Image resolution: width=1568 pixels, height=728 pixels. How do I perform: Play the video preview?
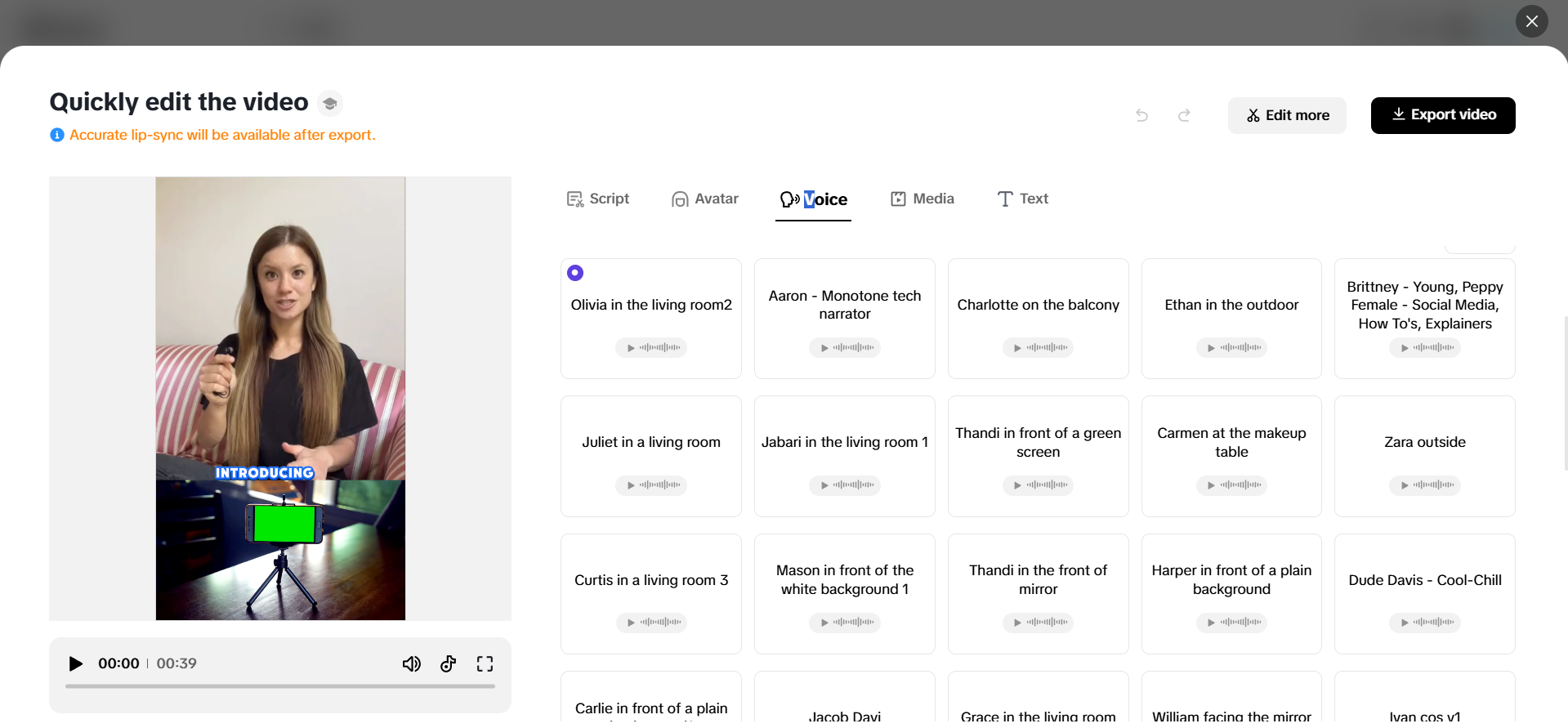[x=76, y=663]
